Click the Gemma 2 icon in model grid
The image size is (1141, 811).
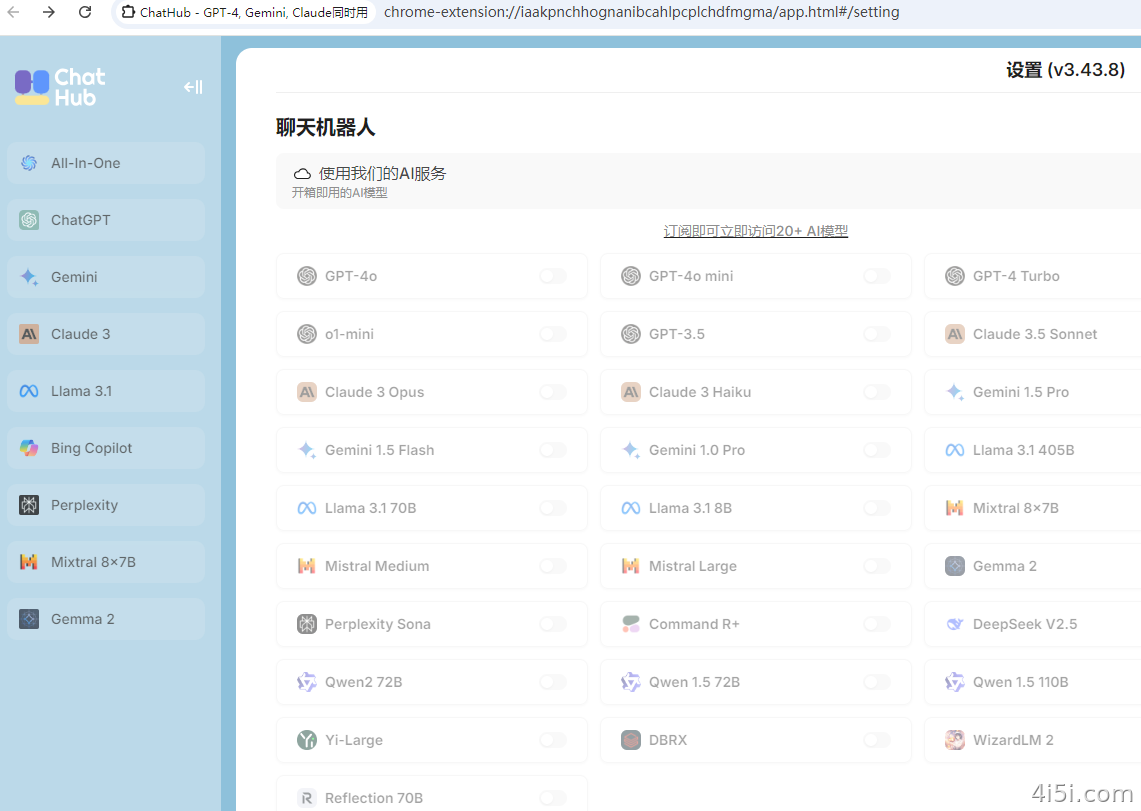tap(955, 566)
